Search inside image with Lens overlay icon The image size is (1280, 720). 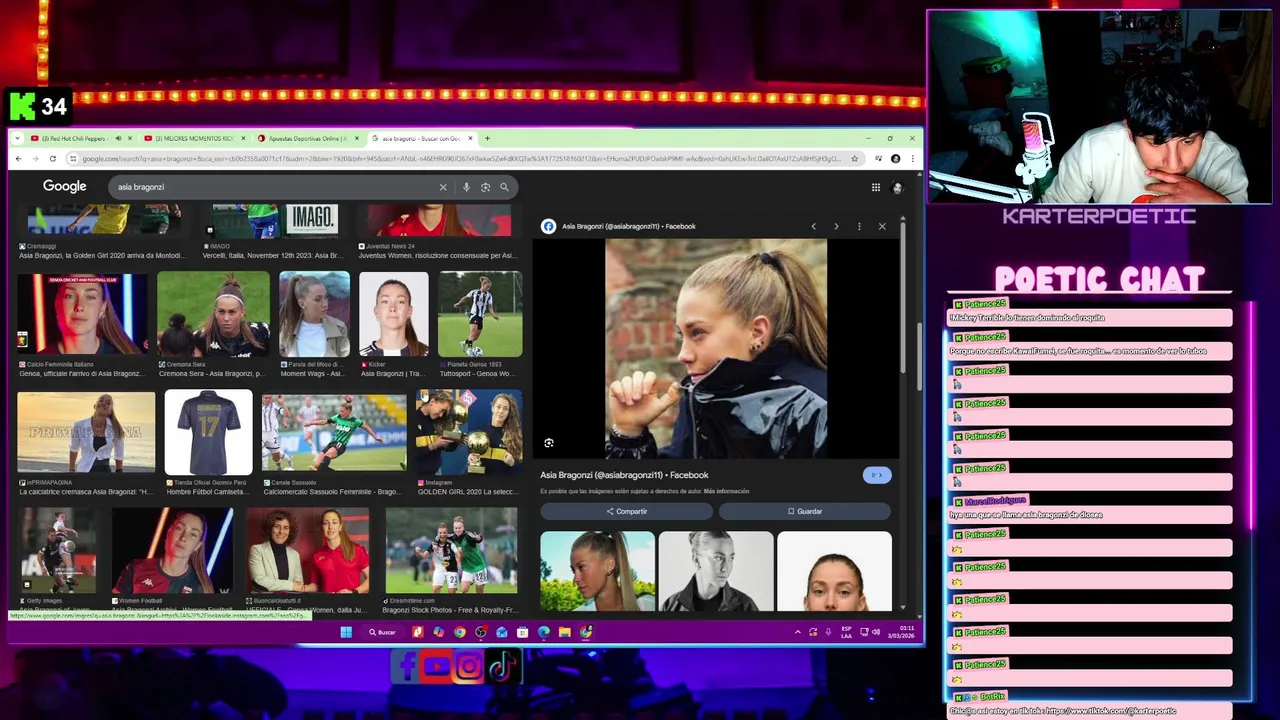pos(549,443)
